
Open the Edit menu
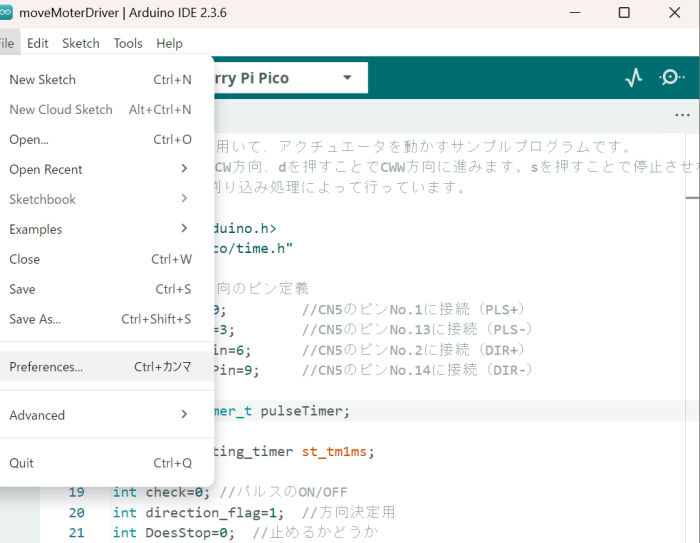tap(38, 43)
